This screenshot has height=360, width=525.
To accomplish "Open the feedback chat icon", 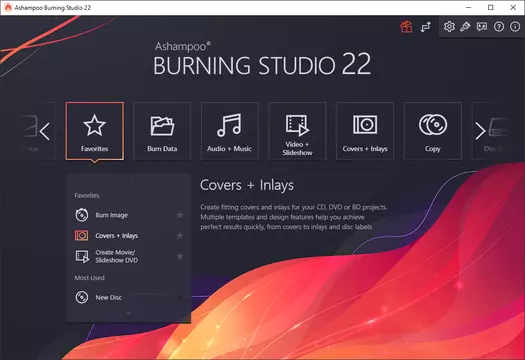I will tap(482, 26).
